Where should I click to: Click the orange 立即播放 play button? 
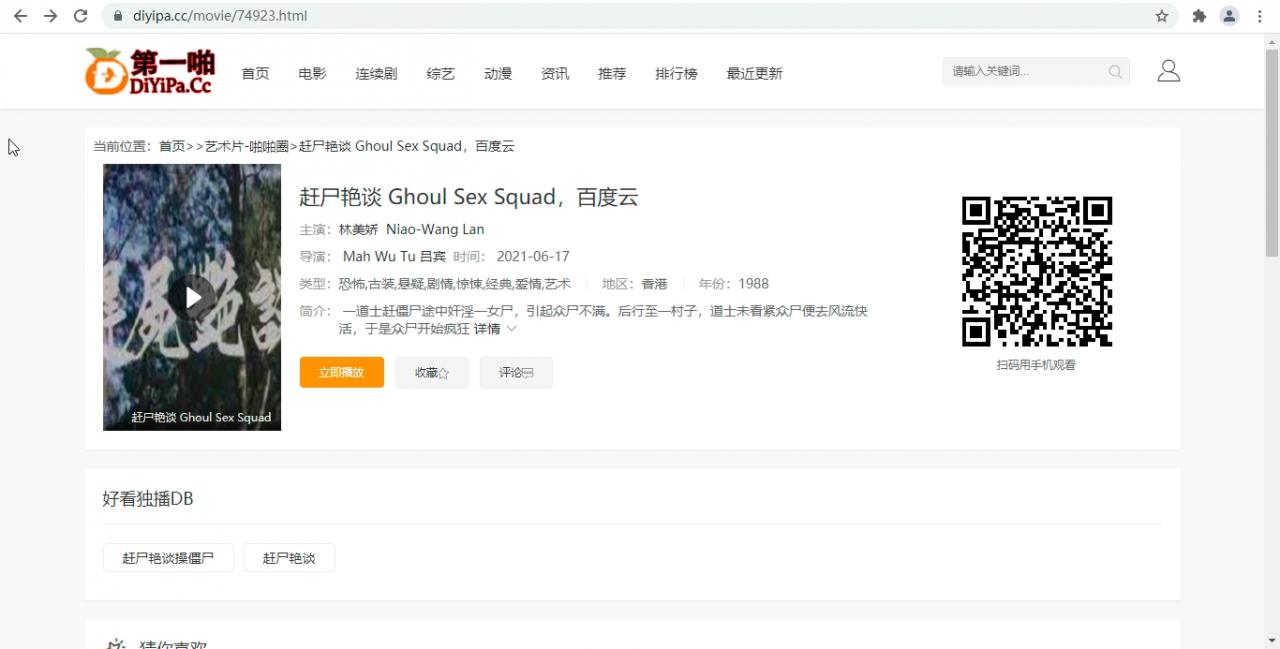pos(341,372)
